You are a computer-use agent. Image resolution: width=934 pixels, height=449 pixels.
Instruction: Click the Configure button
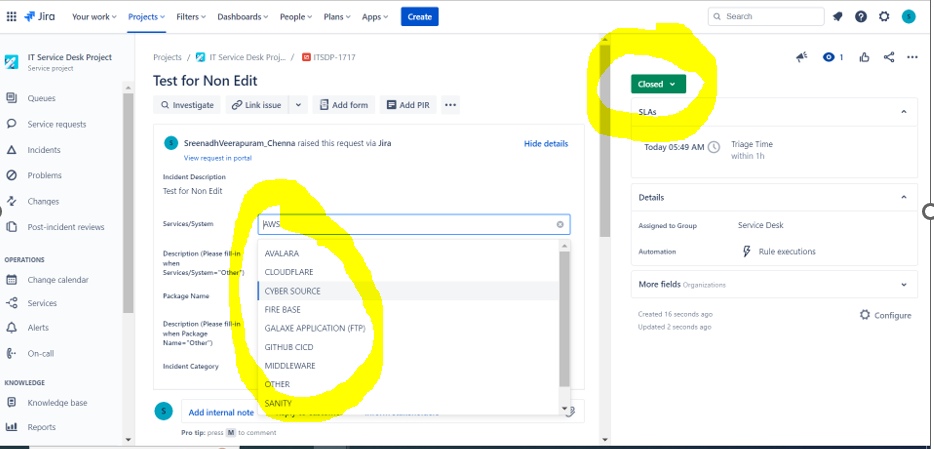click(x=885, y=315)
